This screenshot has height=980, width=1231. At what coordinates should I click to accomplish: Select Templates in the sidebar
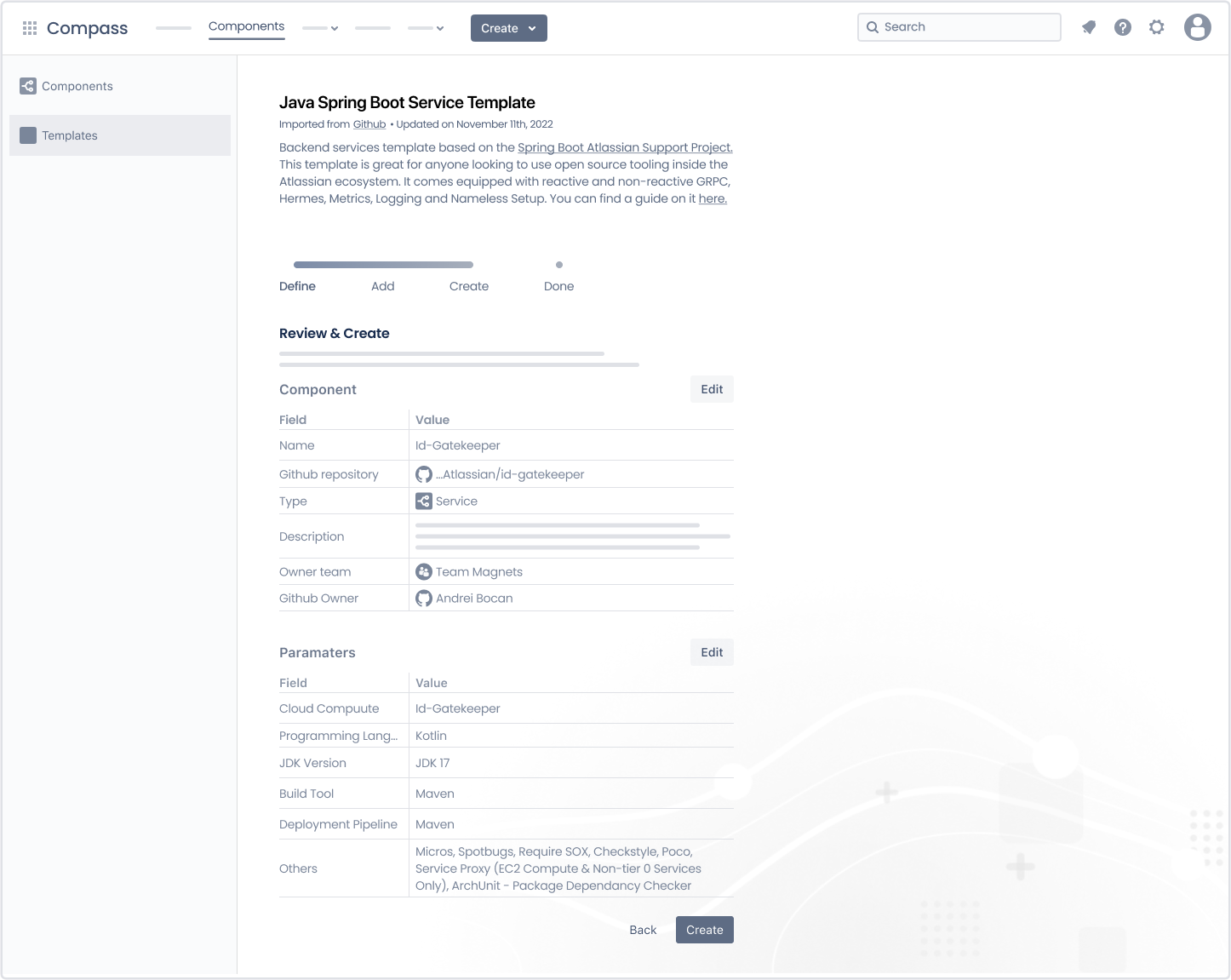click(70, 135)
